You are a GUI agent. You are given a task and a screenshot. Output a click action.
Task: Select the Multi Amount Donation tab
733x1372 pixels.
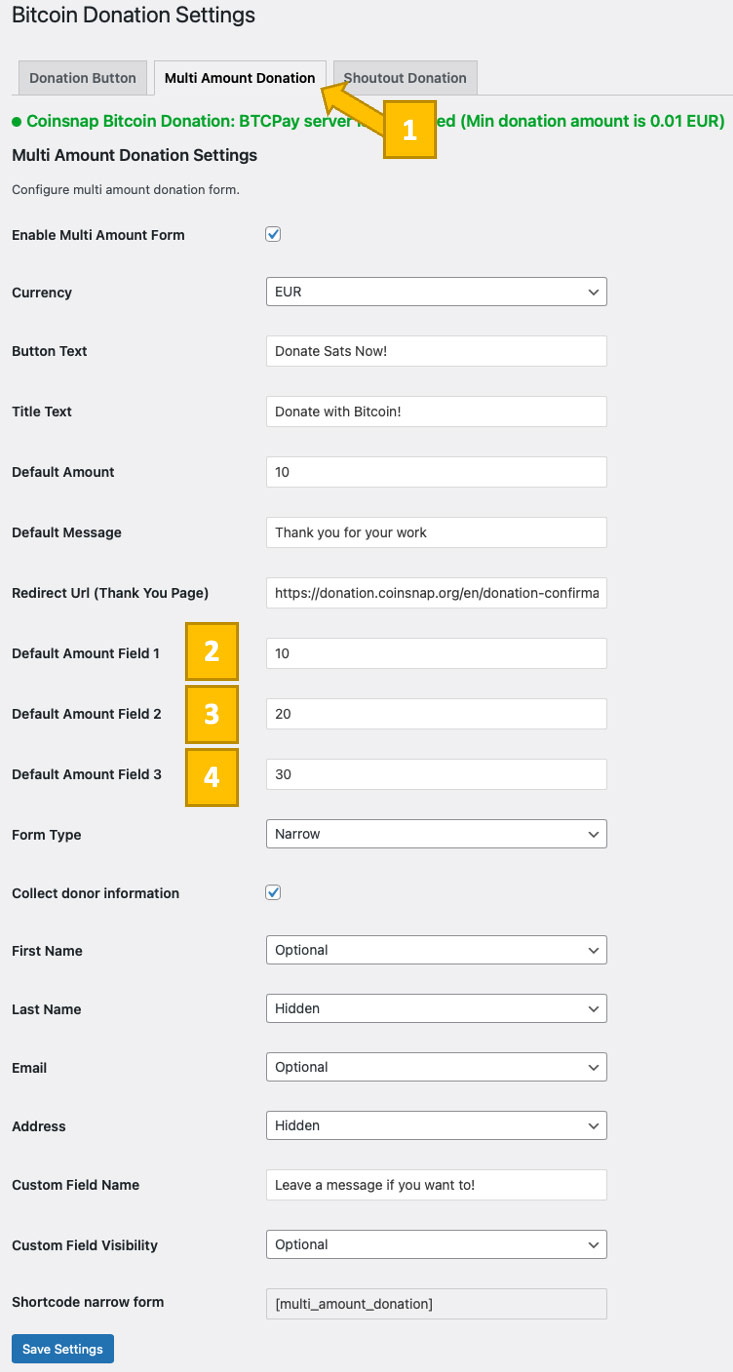(239, 78)
